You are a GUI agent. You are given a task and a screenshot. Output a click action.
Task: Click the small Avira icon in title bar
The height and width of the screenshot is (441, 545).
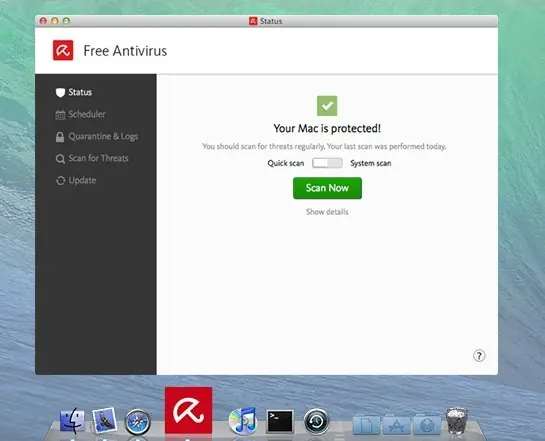[253, 21]
